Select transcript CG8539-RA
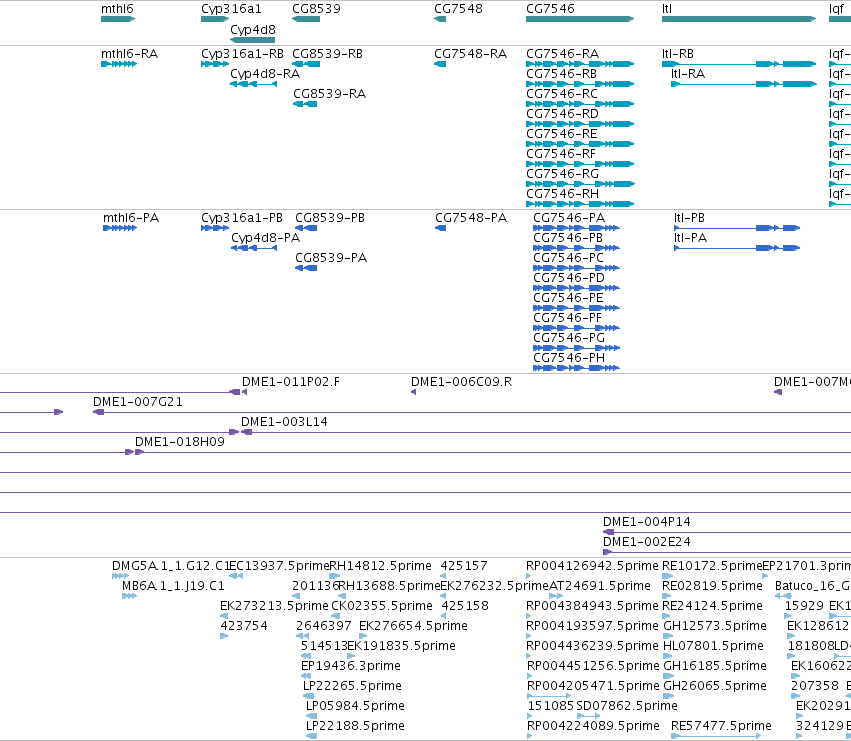 tap(305, 104)
